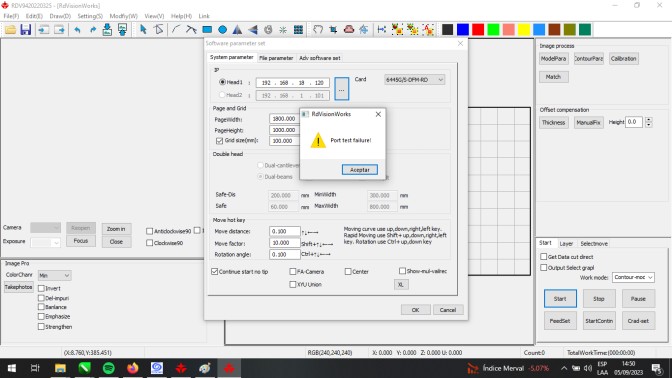Check the Show-mul-valrec option
The width and height of the screenshot is (672, 378).
[x=402, y=271]
